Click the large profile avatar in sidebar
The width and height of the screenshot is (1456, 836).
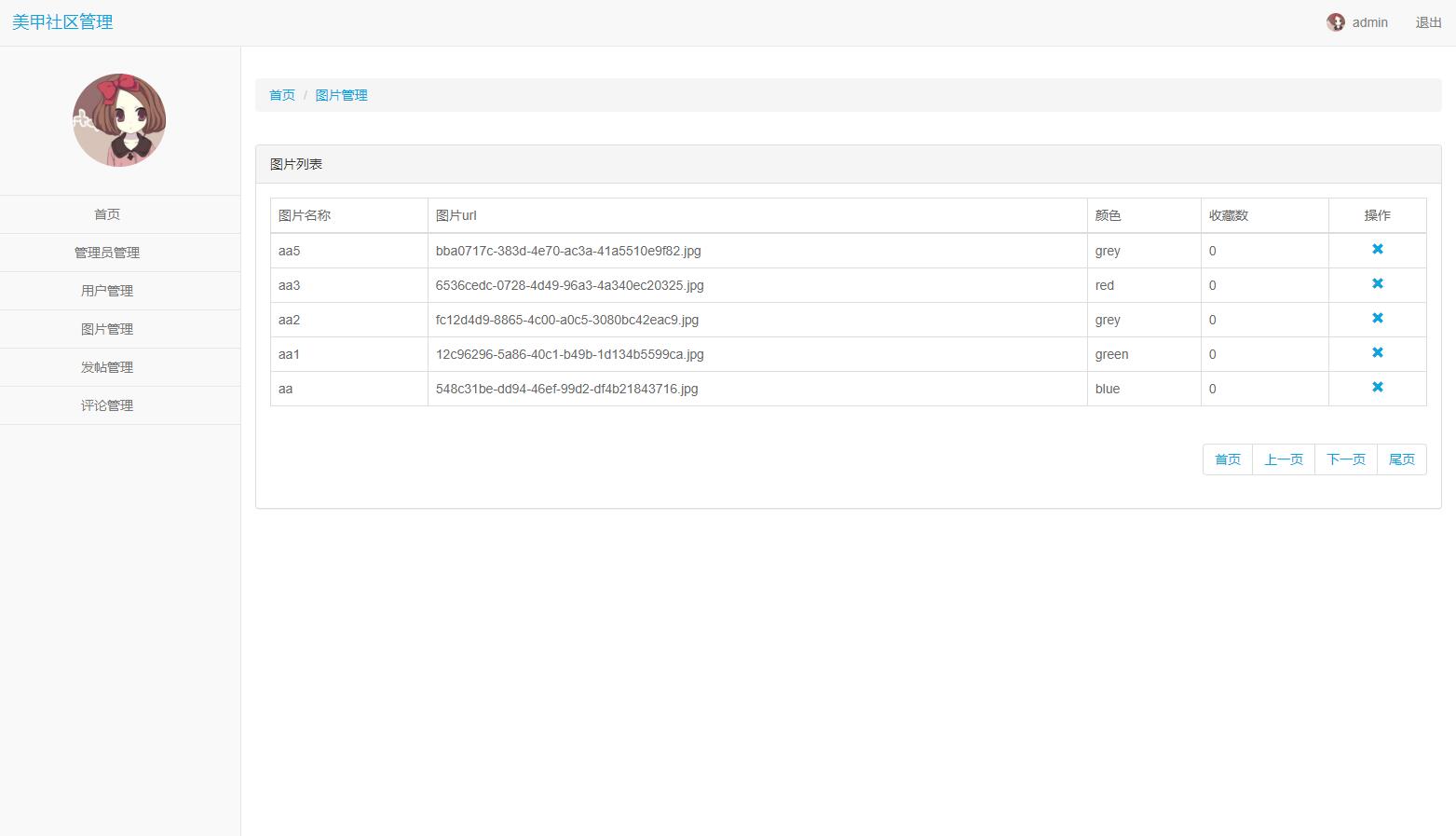[119, 120]
